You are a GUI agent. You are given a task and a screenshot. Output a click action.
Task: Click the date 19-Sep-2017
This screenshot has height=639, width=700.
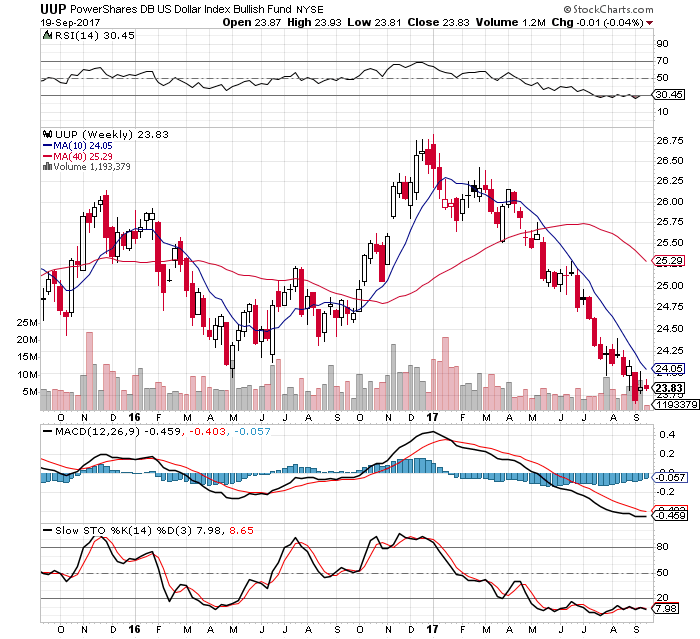coord(70,23)
